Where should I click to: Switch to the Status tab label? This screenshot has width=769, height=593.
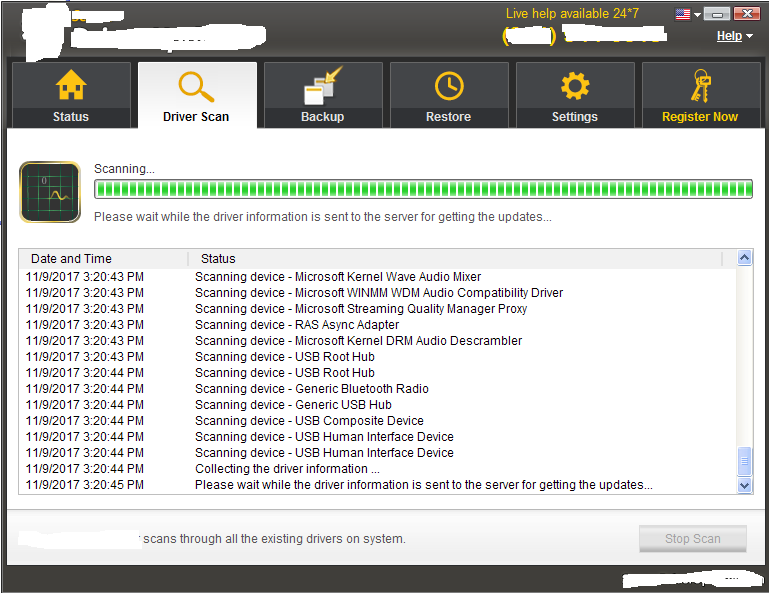click(x=71, y=117)
